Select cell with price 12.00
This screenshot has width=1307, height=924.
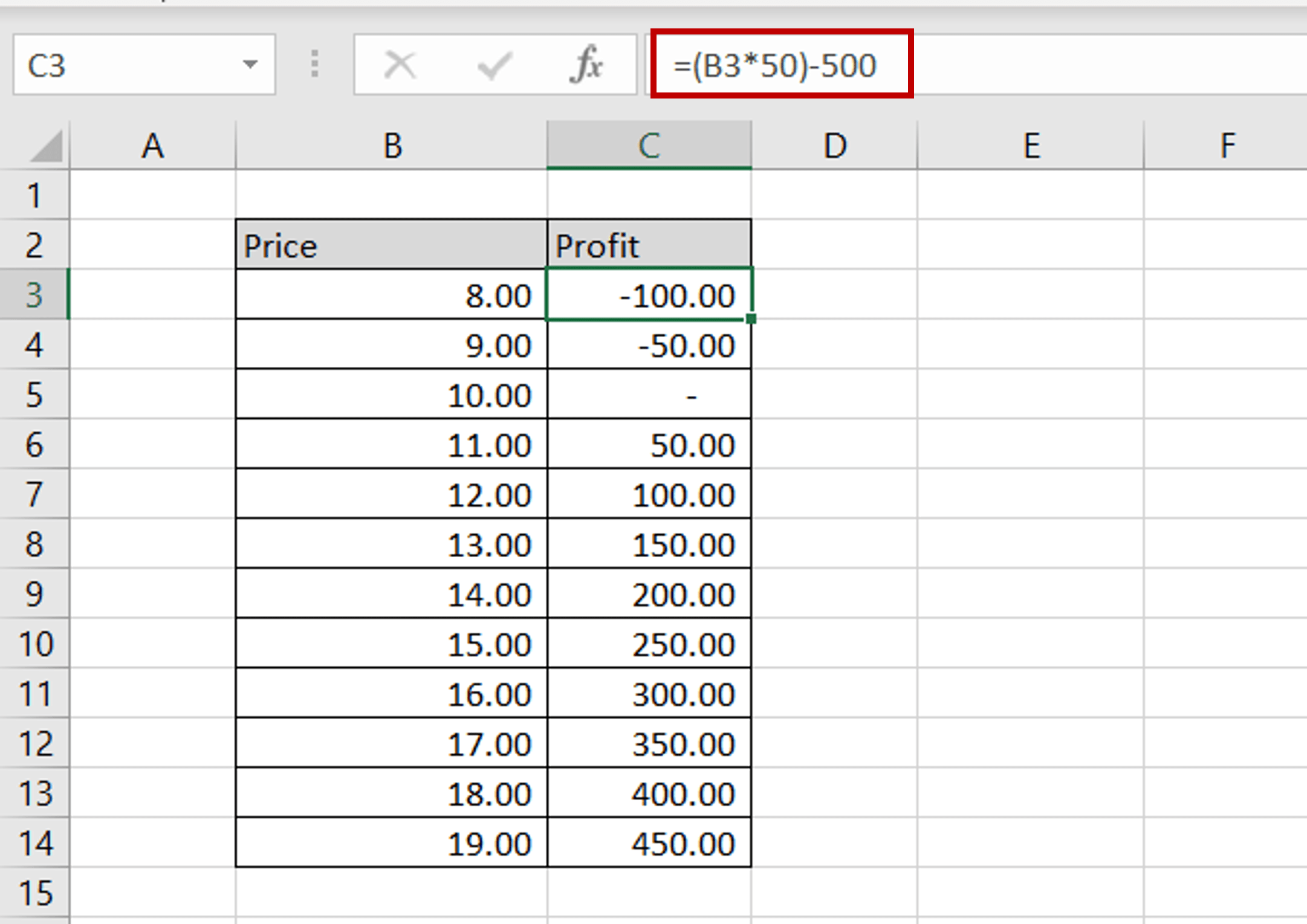click(x=392, y=494)
